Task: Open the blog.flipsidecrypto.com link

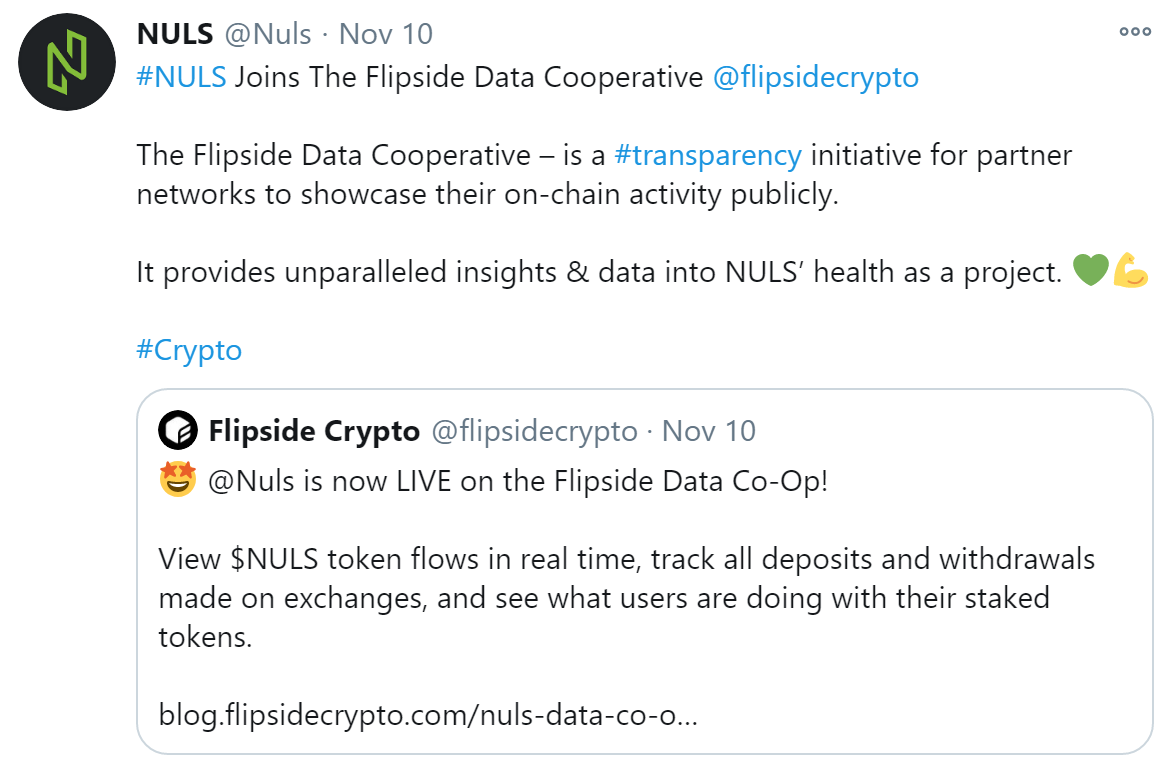Action: 428,715
